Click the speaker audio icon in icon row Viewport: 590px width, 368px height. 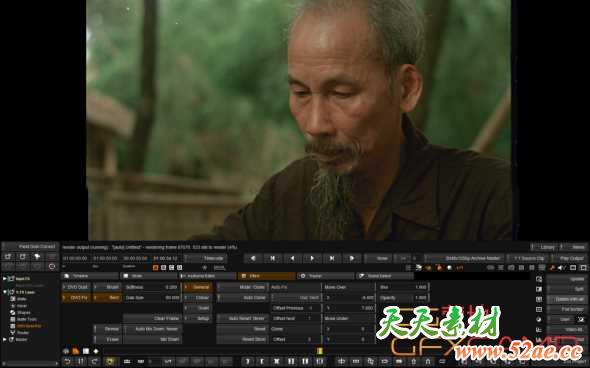tap(562, 268)
